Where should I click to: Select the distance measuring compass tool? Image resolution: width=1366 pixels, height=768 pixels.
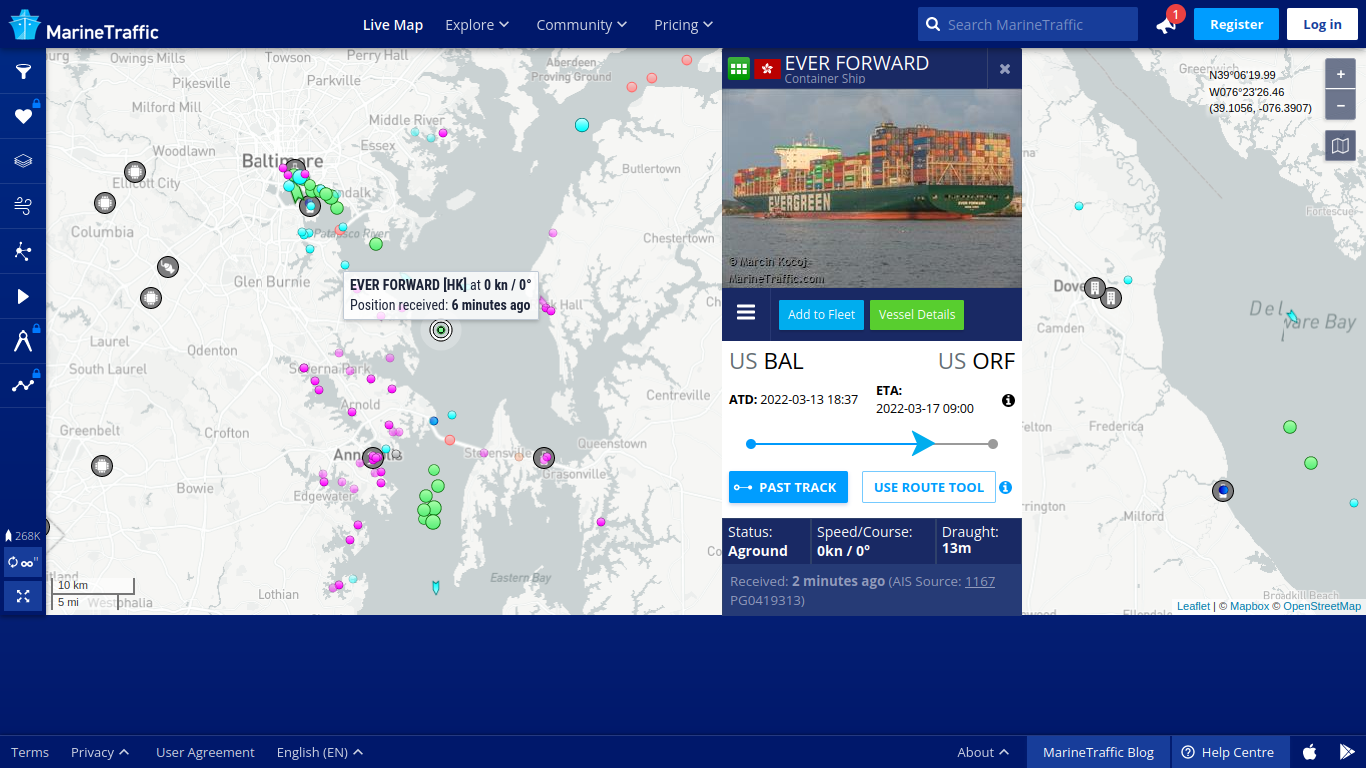[x=23, y=341]
